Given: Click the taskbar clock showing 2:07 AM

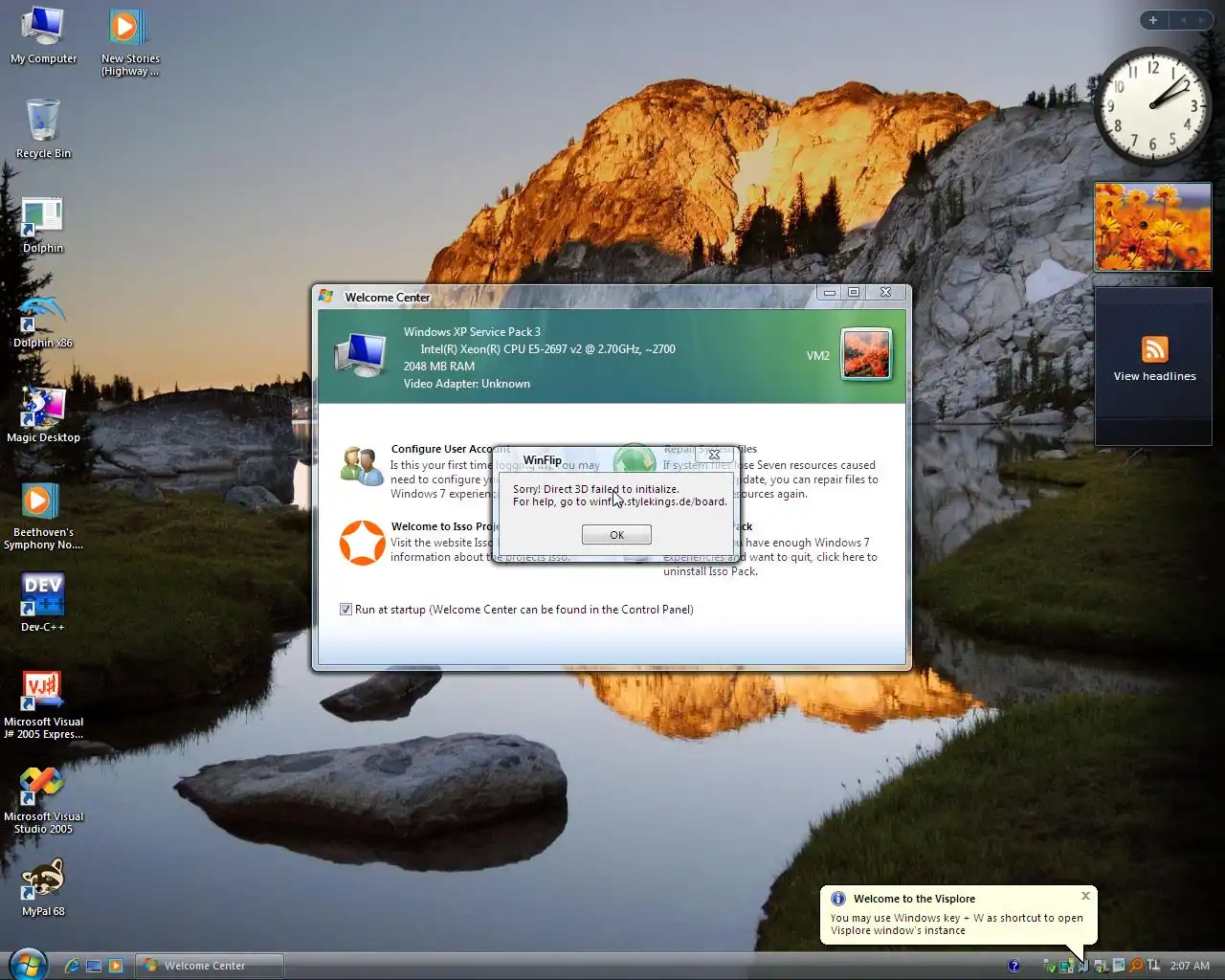Looking at the screenshot, I should 1190,966.
